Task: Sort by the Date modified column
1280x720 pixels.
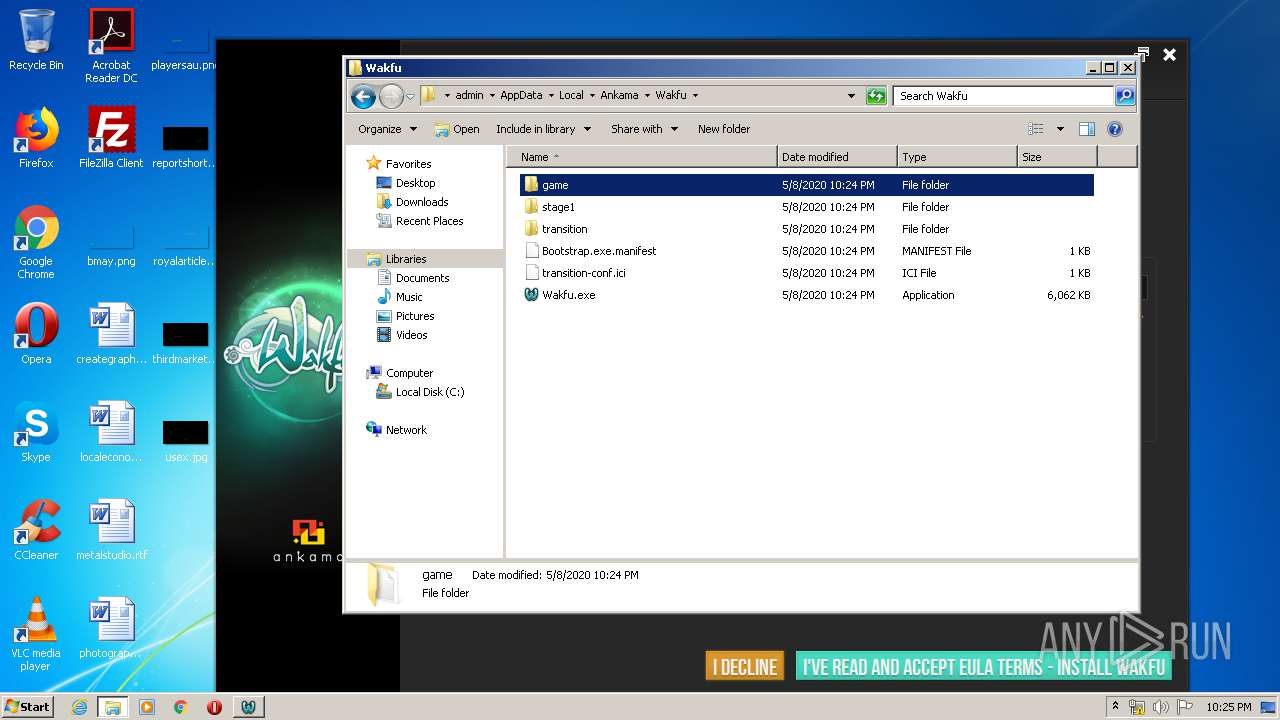Action: point(837,157)
